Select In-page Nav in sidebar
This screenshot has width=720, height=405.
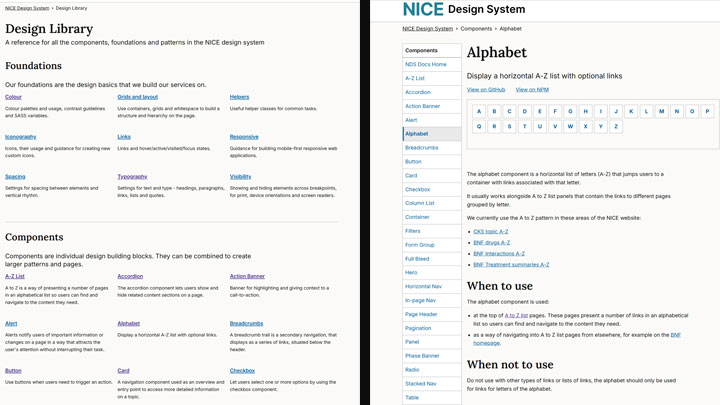[432, 300]
